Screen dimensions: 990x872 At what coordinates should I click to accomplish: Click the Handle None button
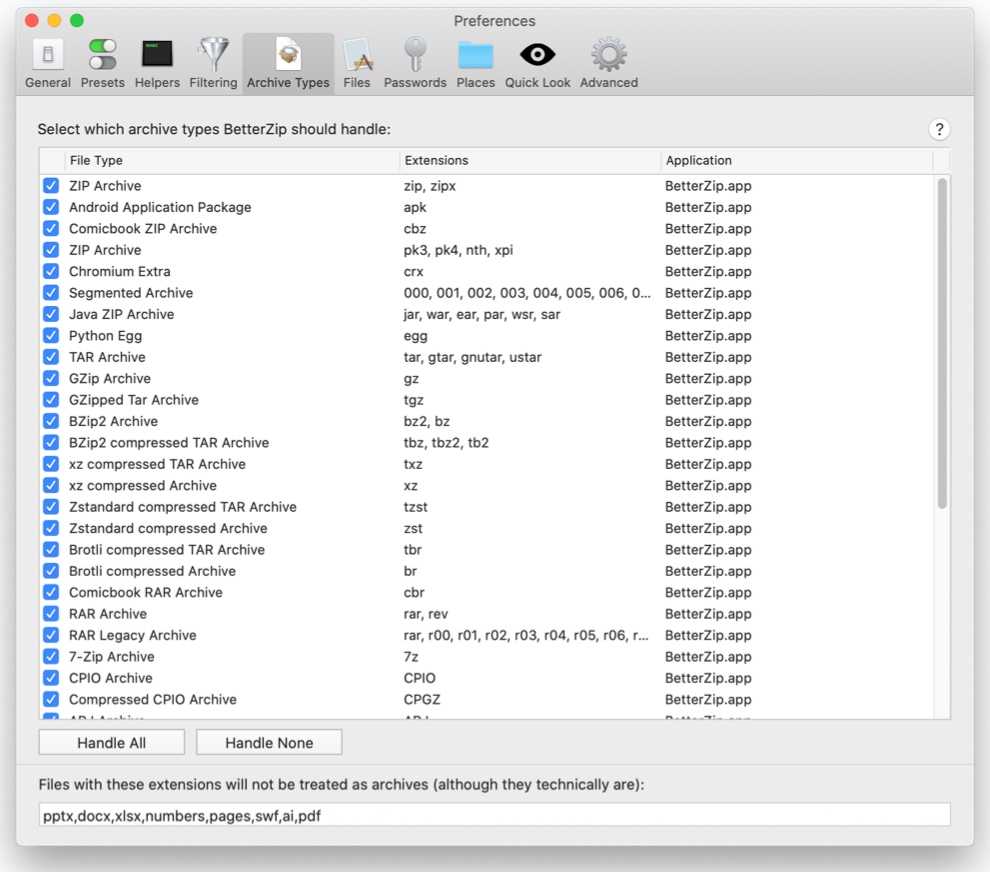point(269,743)
